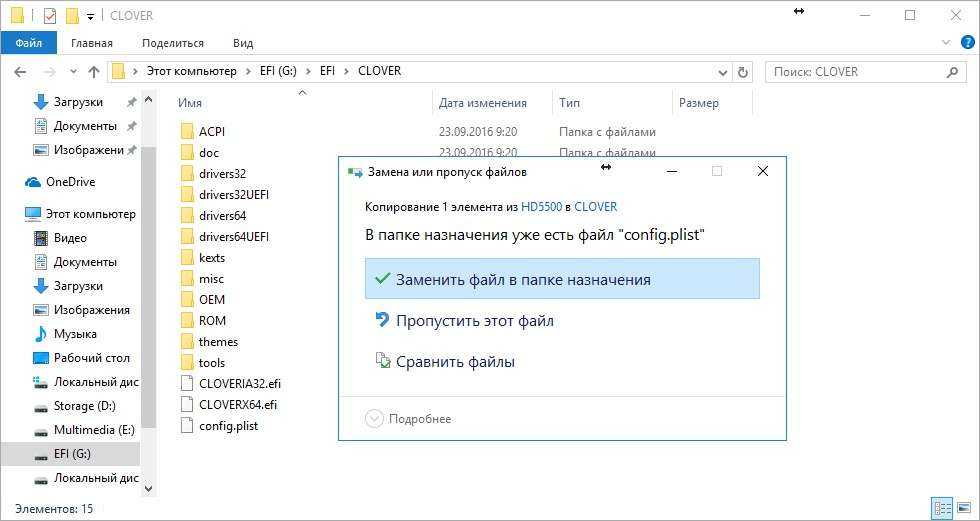
Task: Open the address bar history dropdown
Action: (x=722, y=72)
